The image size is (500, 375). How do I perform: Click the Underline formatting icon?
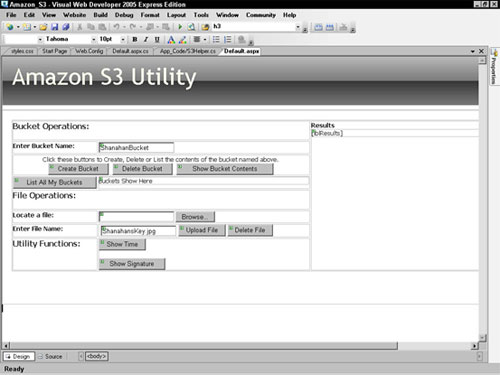[157, 39]
